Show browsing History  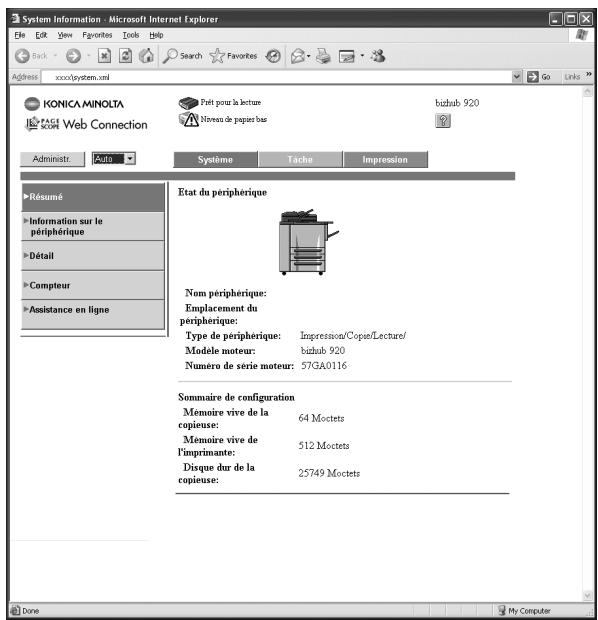(273, 56)
